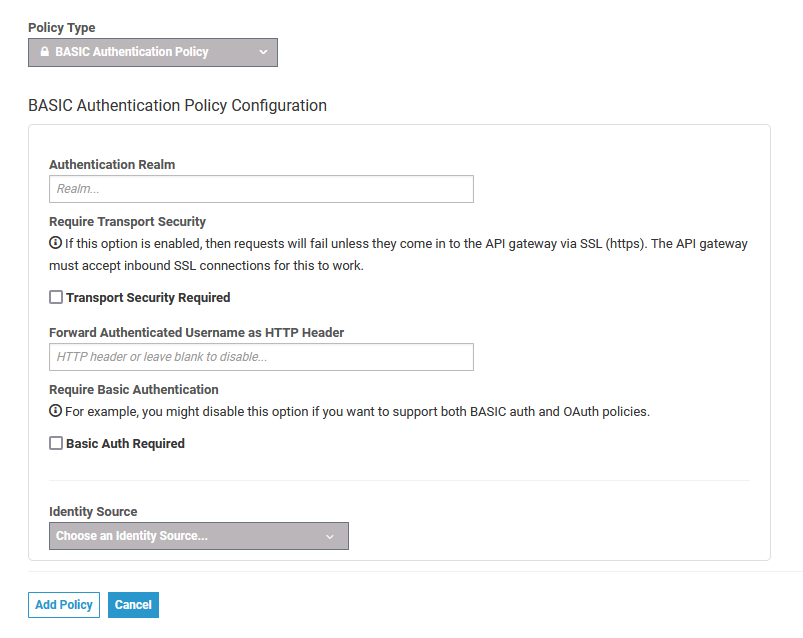Tick the Basic Auth Required checkbox

pos(56,443)
